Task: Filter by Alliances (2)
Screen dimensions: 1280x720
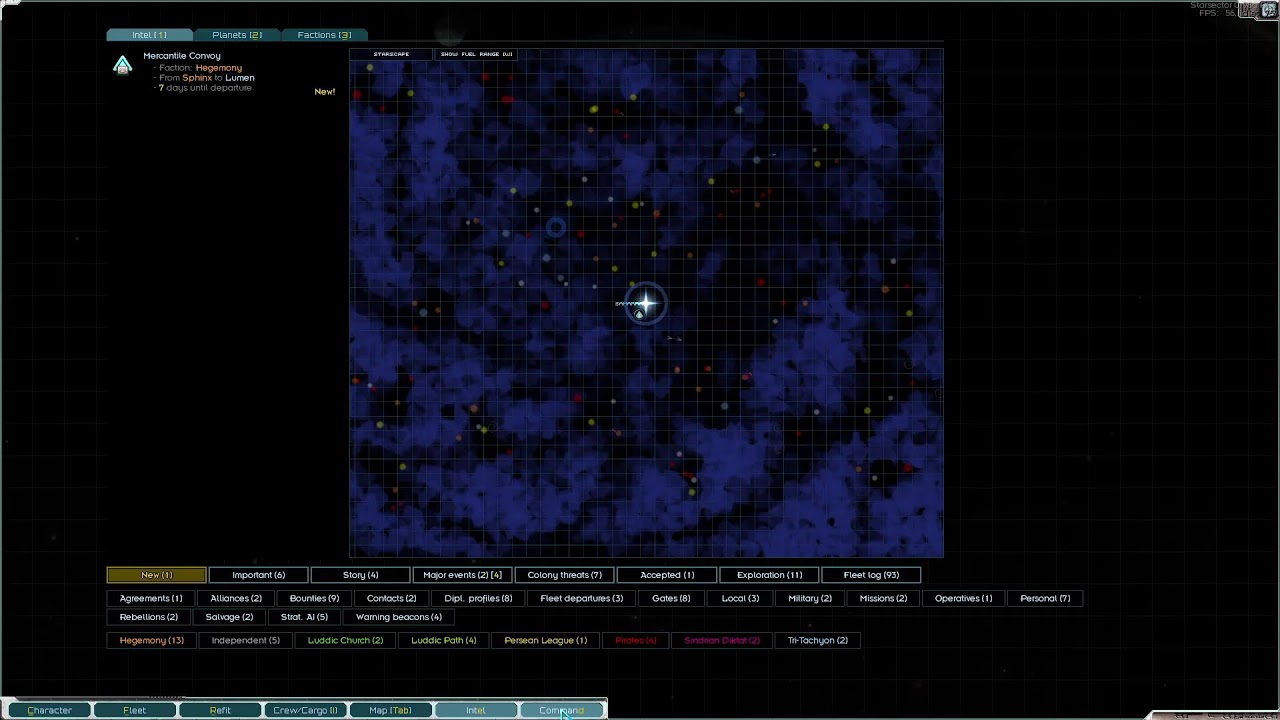Action: pyautogui.click(x=236, y=598)
